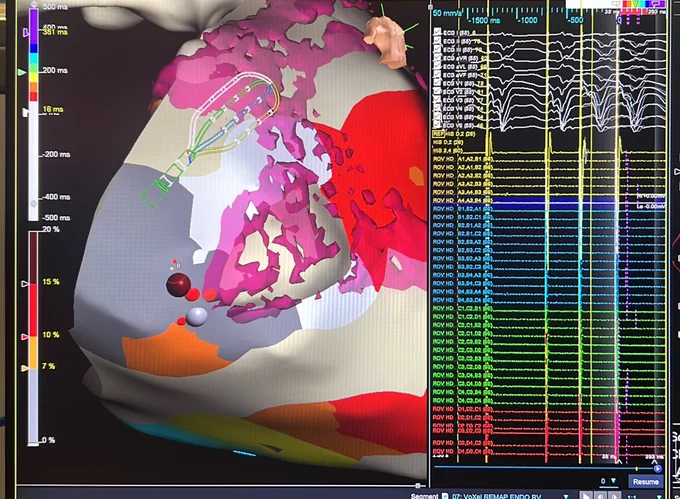Viewport: 680px width, 499px height.
Task: Select the 10 % threshold handle
Action: [25, 336]
